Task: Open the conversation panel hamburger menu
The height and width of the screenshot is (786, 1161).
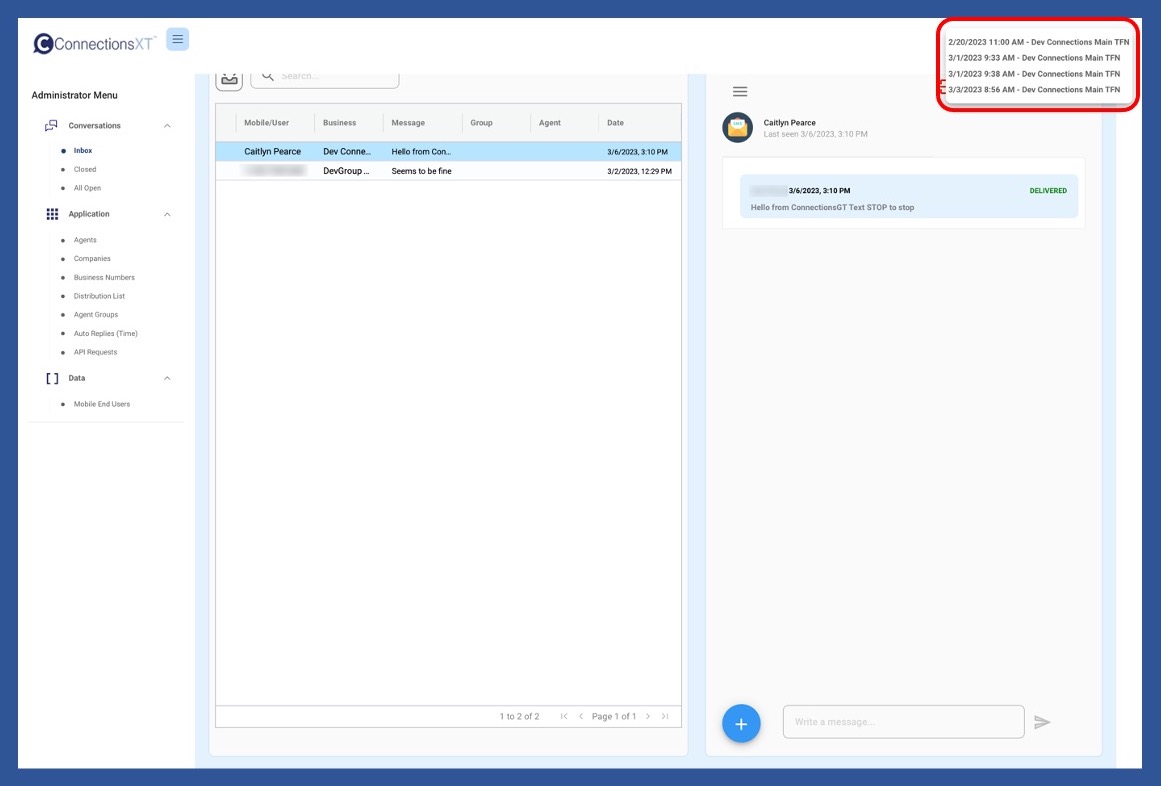Action: [740, 92]
